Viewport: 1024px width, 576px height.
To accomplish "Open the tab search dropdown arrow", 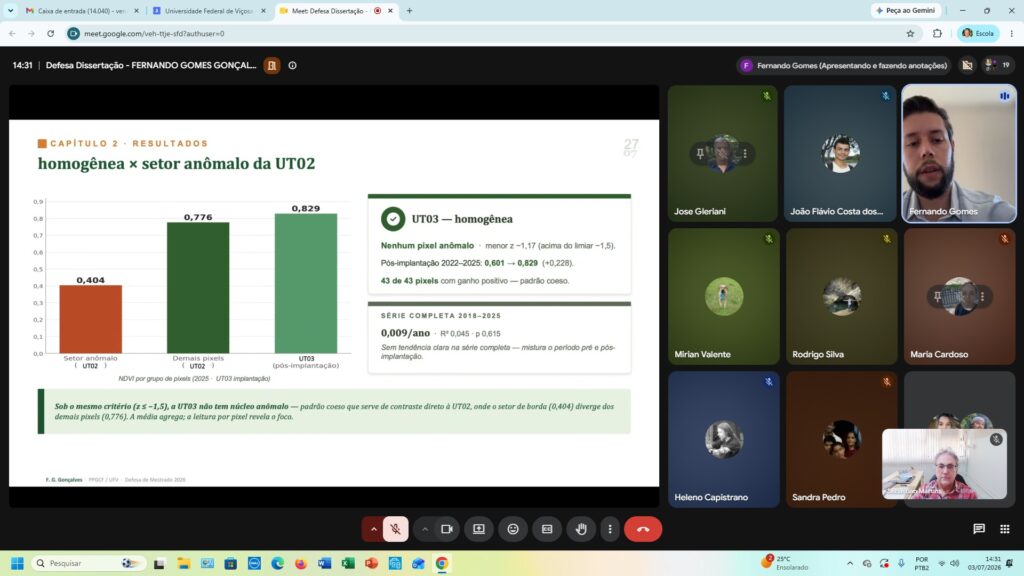I will click(10, 10).
